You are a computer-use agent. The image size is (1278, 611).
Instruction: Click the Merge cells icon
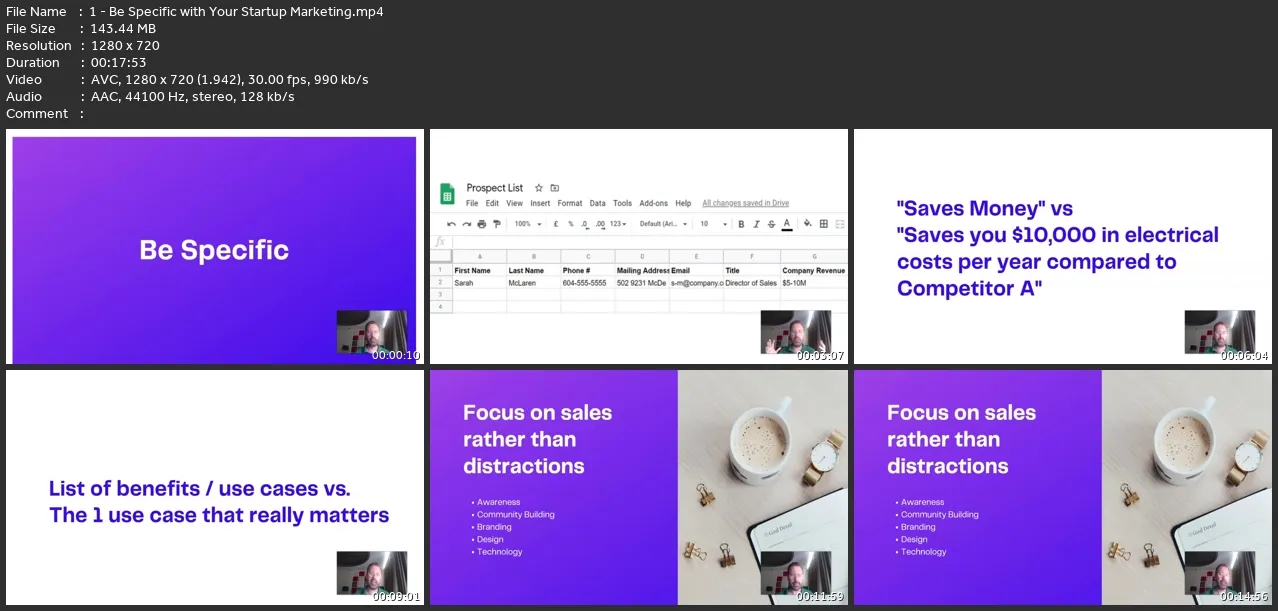coord(839,224)
